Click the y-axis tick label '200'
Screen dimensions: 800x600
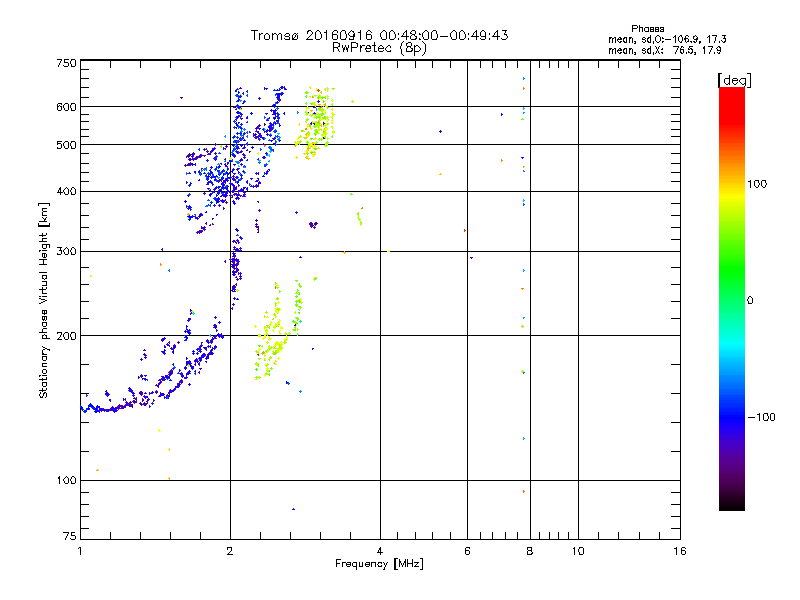pos(66,336)
